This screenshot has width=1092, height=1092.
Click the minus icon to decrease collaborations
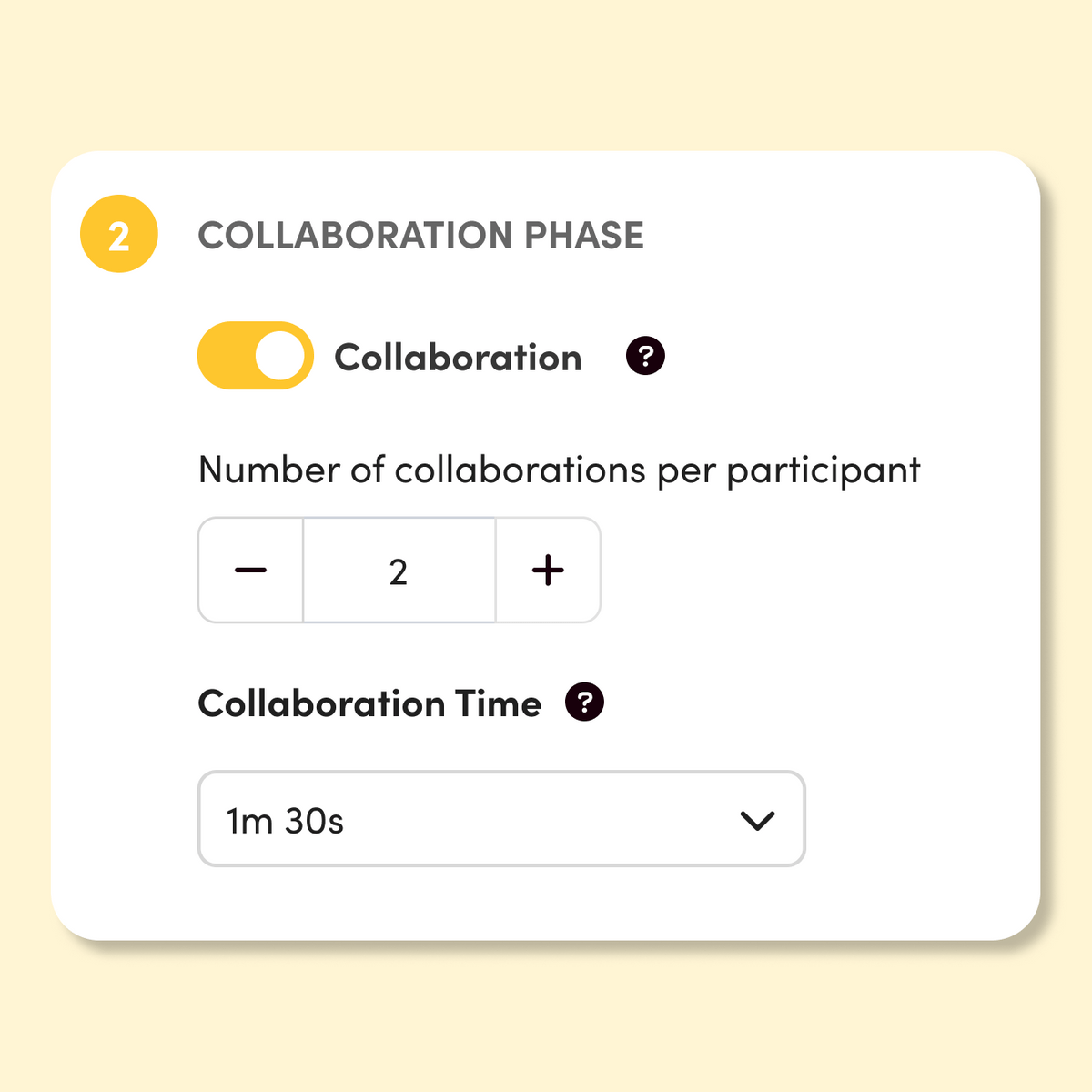coord(250,571)
